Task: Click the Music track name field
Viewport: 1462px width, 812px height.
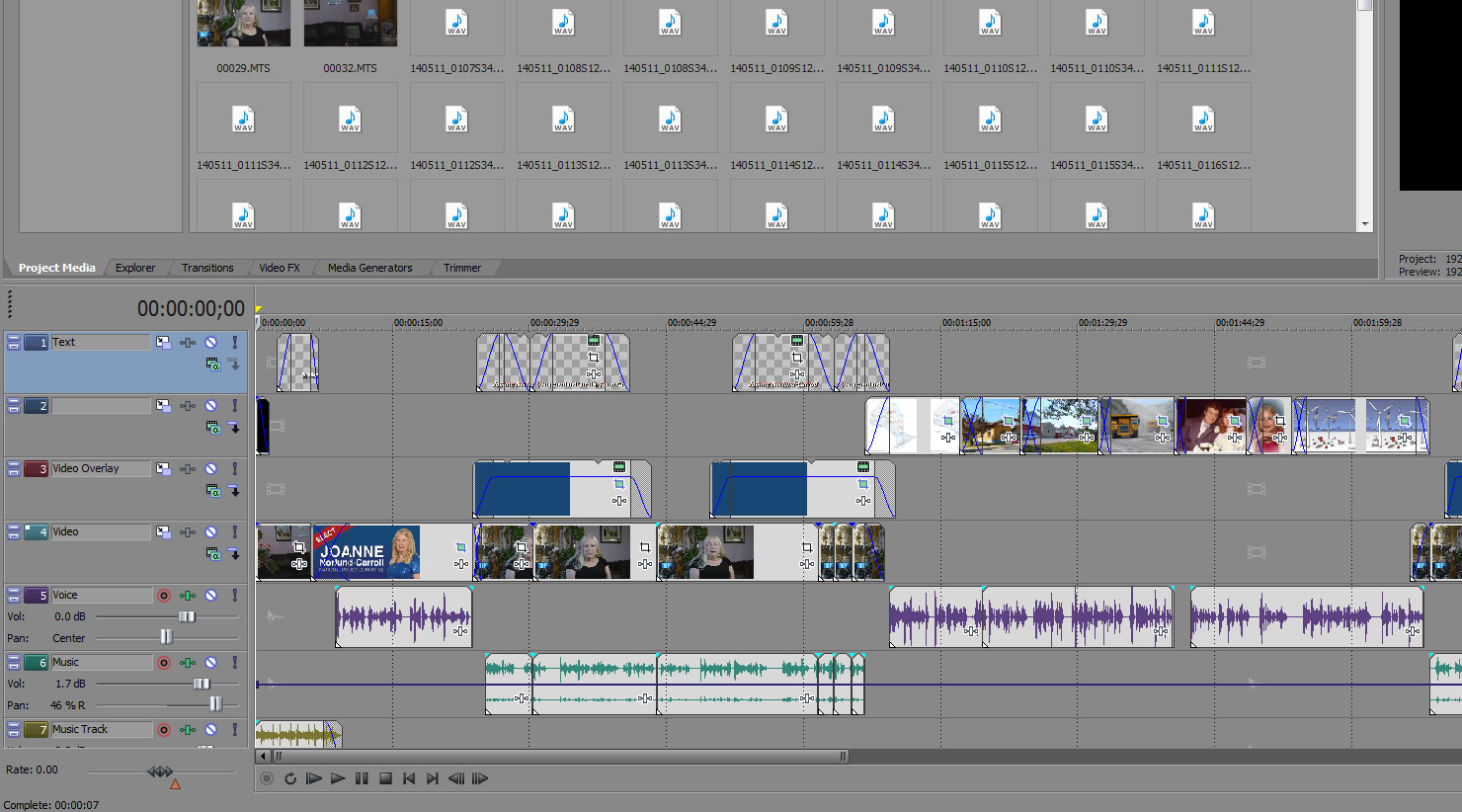Action: [101, 663]
